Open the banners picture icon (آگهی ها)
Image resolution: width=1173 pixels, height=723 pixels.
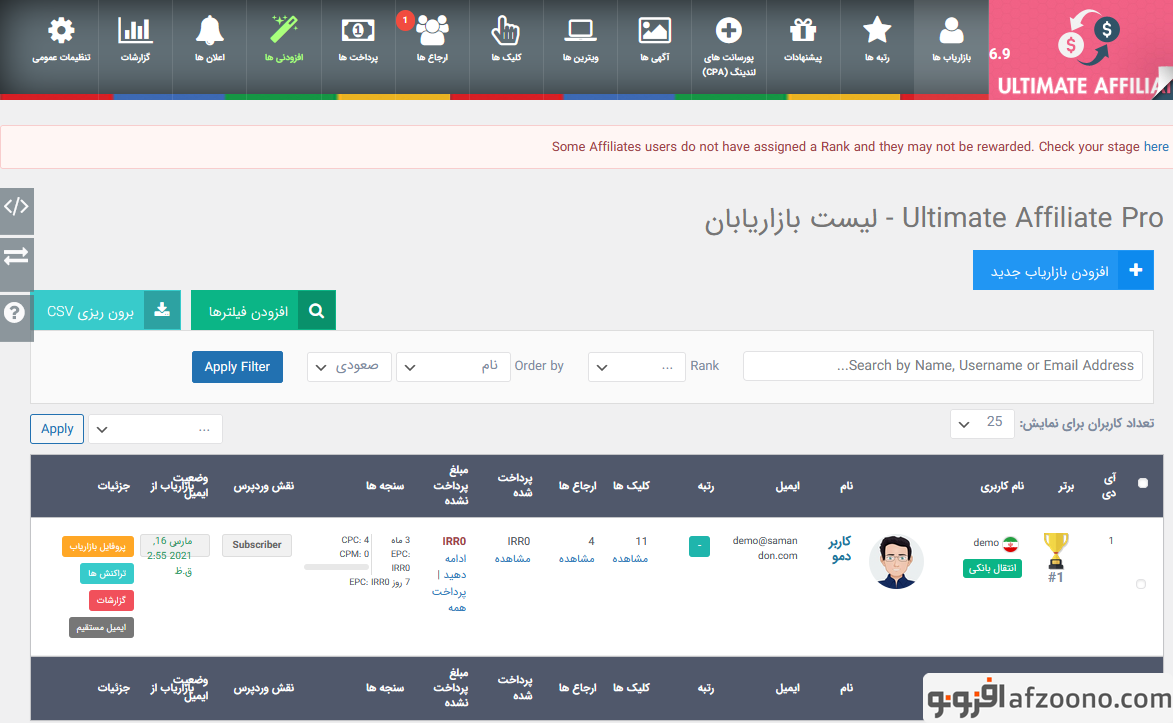[655, 31]
